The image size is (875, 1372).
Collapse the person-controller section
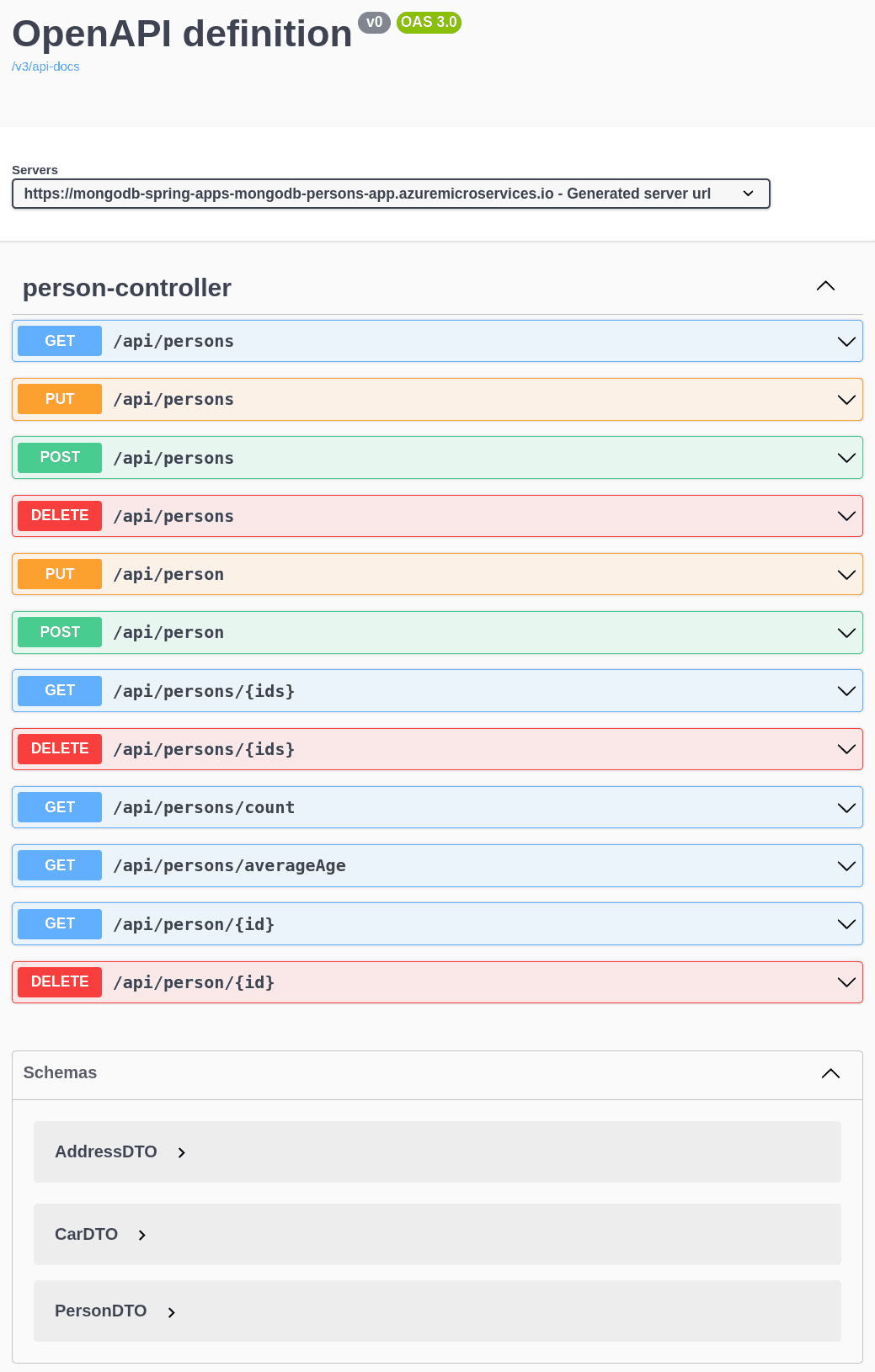(x=825, y=286)
